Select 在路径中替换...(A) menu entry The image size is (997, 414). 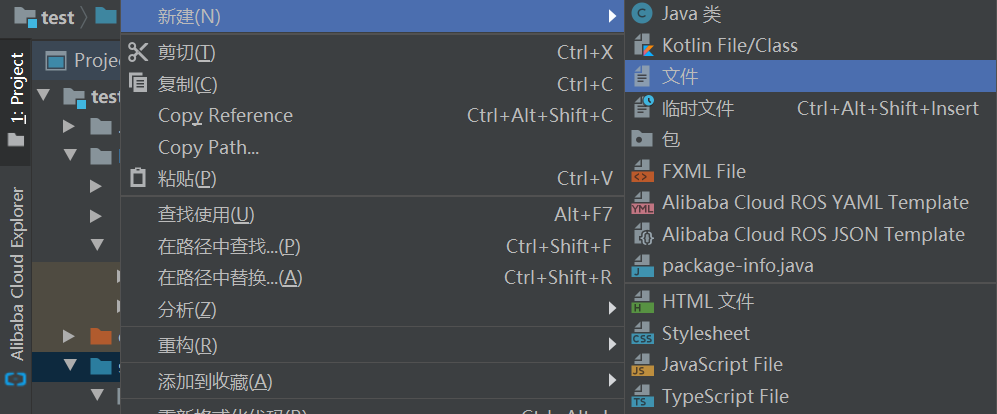click(373, 278)
